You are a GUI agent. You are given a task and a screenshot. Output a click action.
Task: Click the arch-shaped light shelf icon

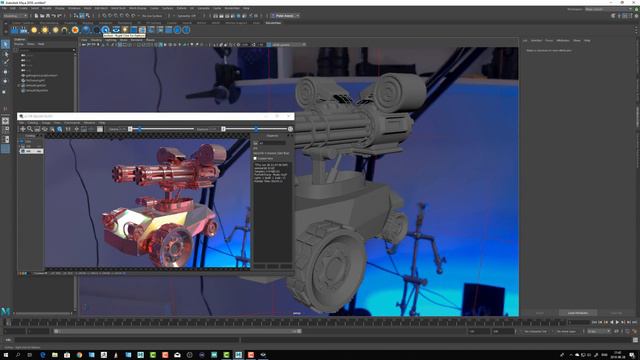pyautogui.click(x=64, y=30)
